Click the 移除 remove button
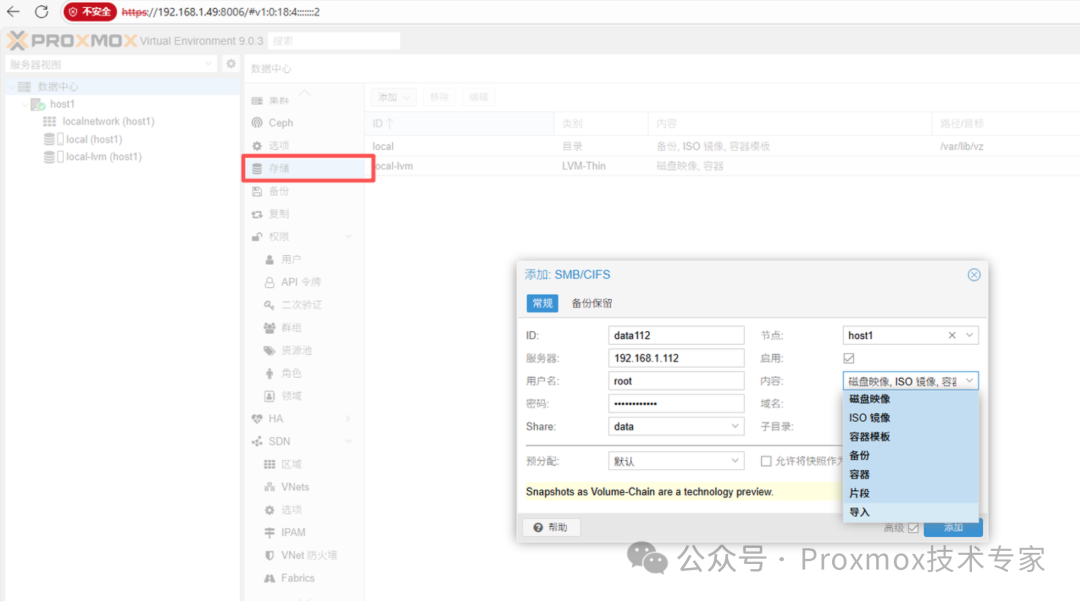The width and height of the screenshot is (1080, 602). tap(439, 97)
